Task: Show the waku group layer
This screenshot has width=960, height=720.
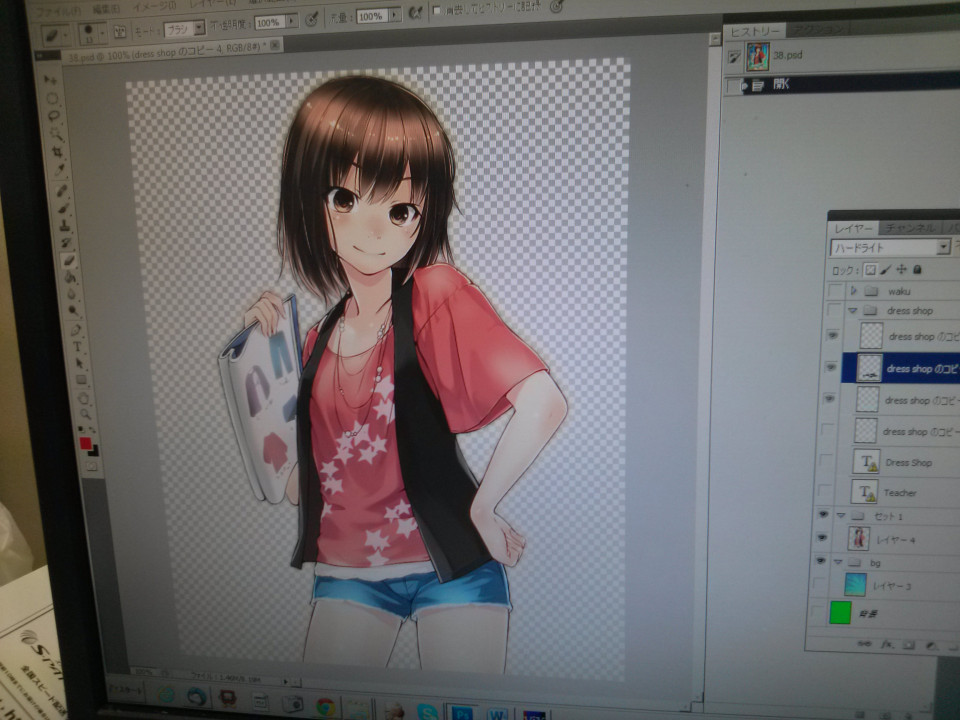Action: click(835, 290)
